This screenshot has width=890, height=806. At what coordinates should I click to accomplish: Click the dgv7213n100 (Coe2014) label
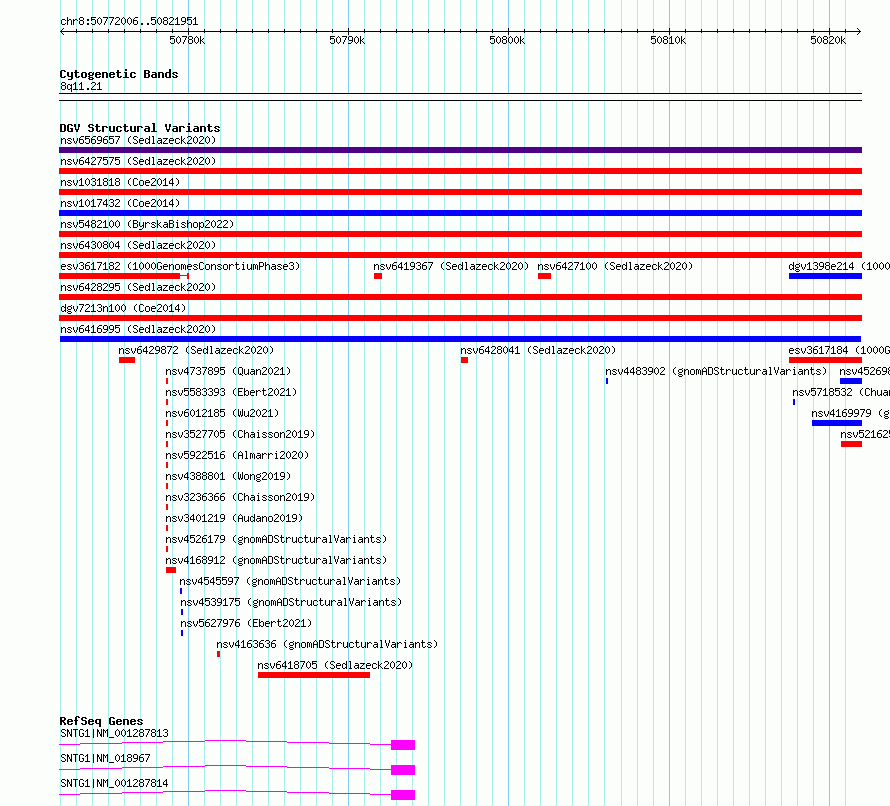(123, 308)
